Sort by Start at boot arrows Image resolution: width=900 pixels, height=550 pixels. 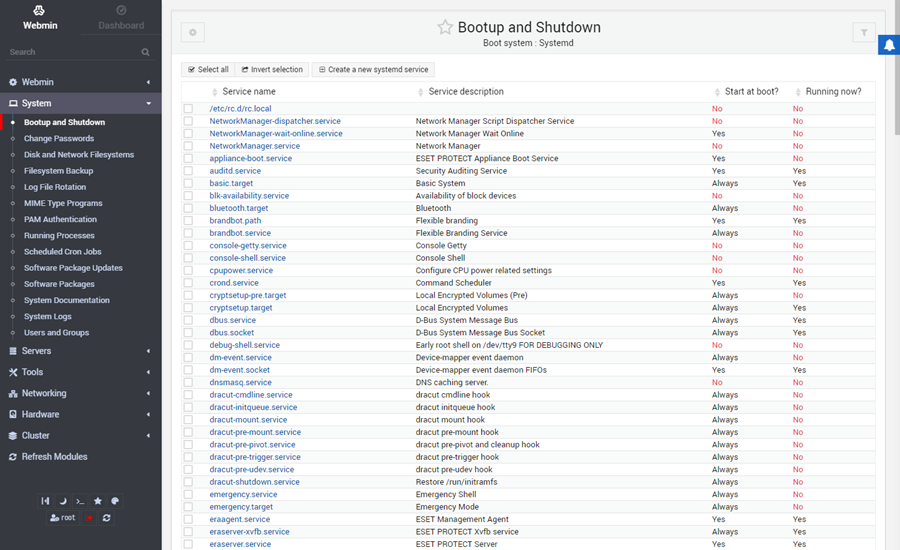[717, 92]
